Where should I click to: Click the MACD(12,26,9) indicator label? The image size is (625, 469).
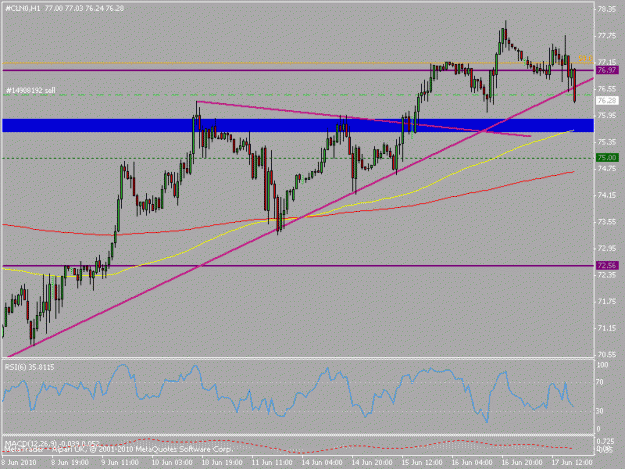[52, 443]
